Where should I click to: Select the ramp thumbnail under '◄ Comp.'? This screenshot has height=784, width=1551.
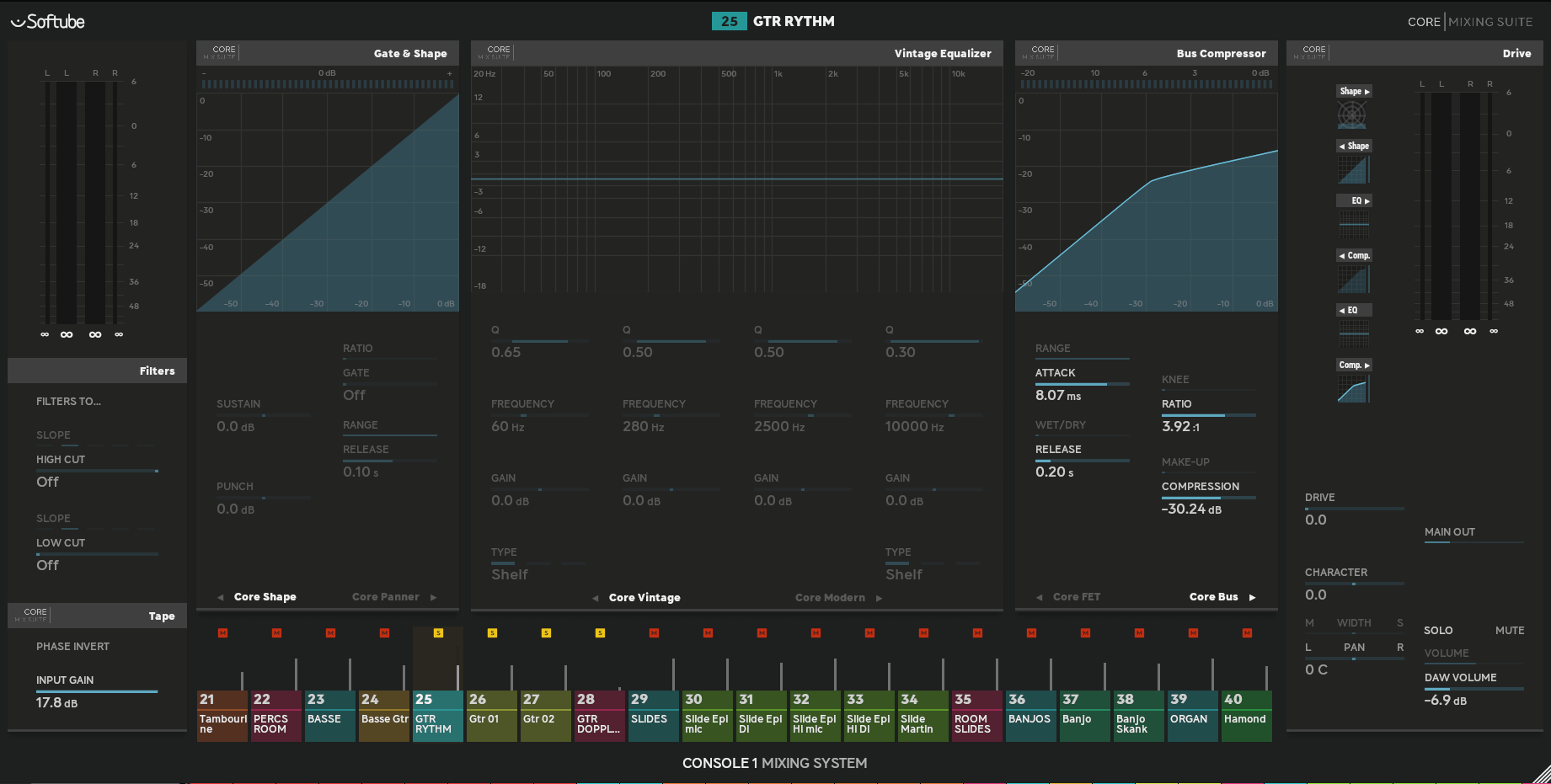coord(1353,279)
